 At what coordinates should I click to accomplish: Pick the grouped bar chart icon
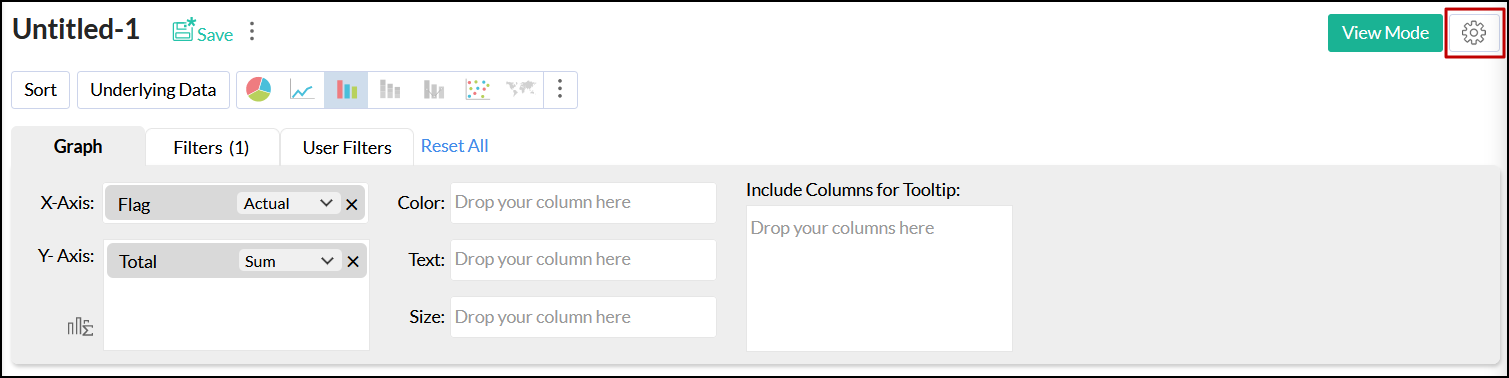click(433, 90)
